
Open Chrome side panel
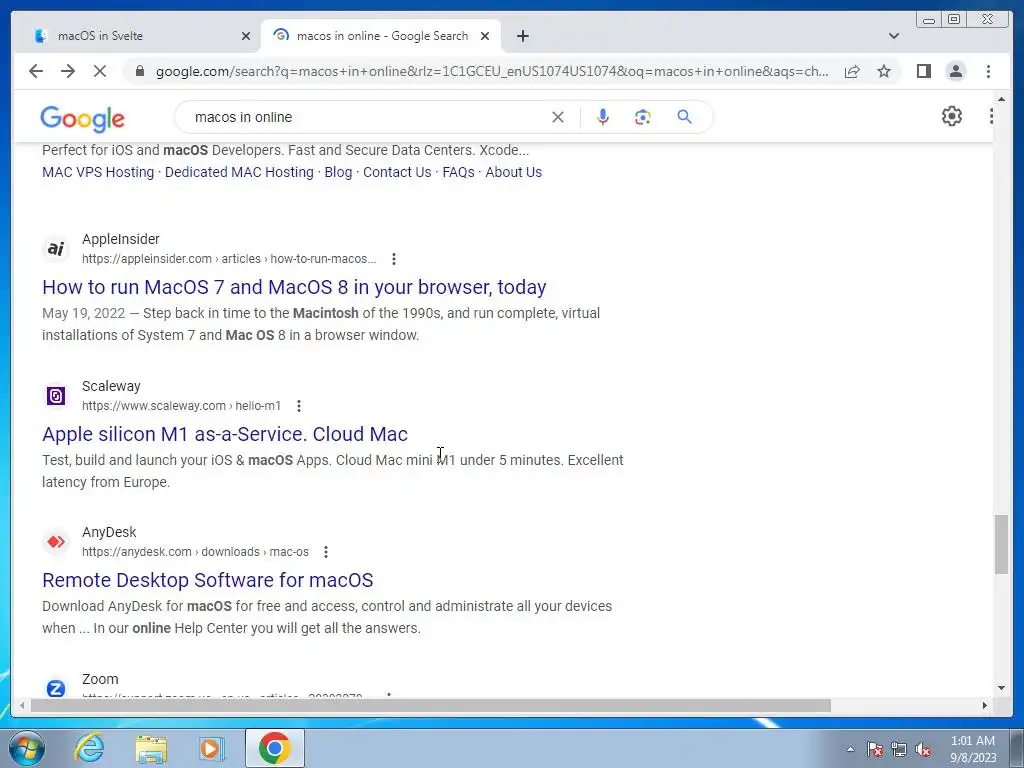tap(923, 71)
